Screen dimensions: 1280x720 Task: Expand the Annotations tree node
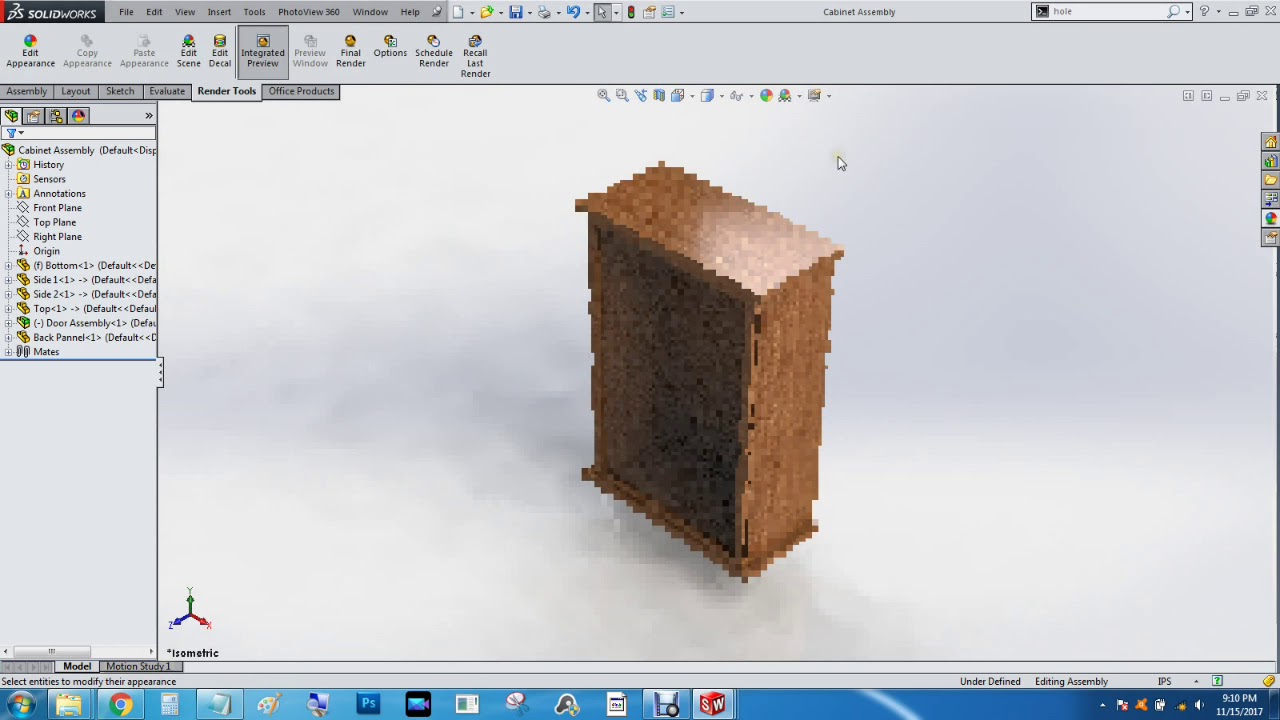click(x=9, y=194)
